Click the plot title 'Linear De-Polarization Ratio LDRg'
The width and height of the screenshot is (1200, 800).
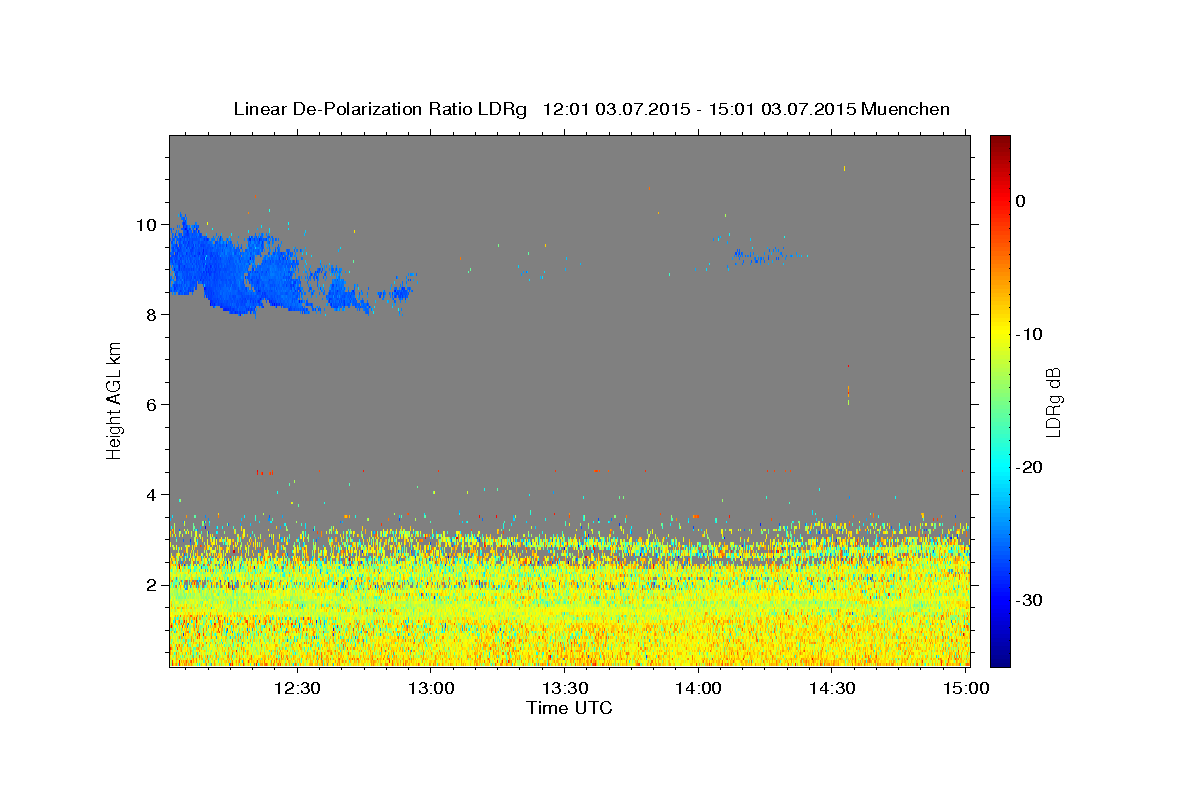[380, 109]
